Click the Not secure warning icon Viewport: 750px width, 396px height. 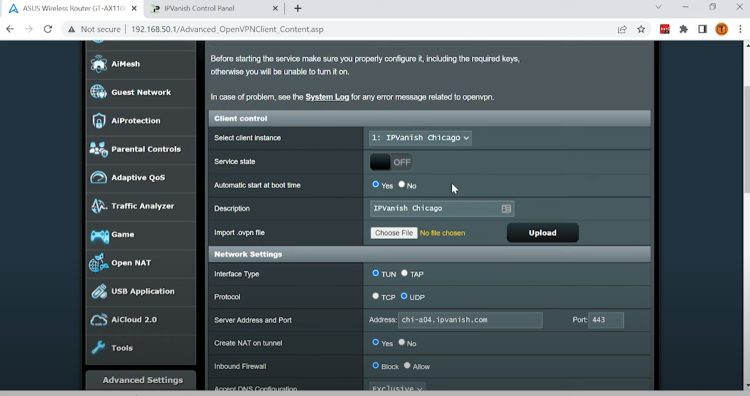point(71,29)
